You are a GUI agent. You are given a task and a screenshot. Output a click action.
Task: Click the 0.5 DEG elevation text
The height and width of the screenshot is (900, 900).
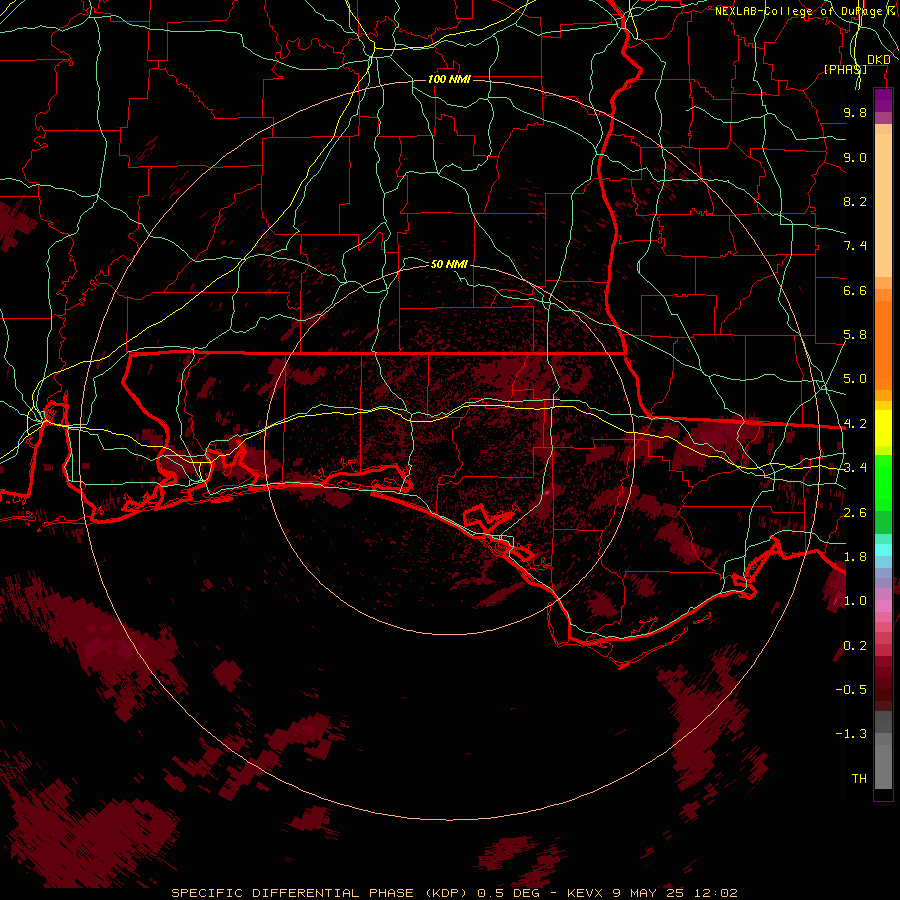(509, 893)
